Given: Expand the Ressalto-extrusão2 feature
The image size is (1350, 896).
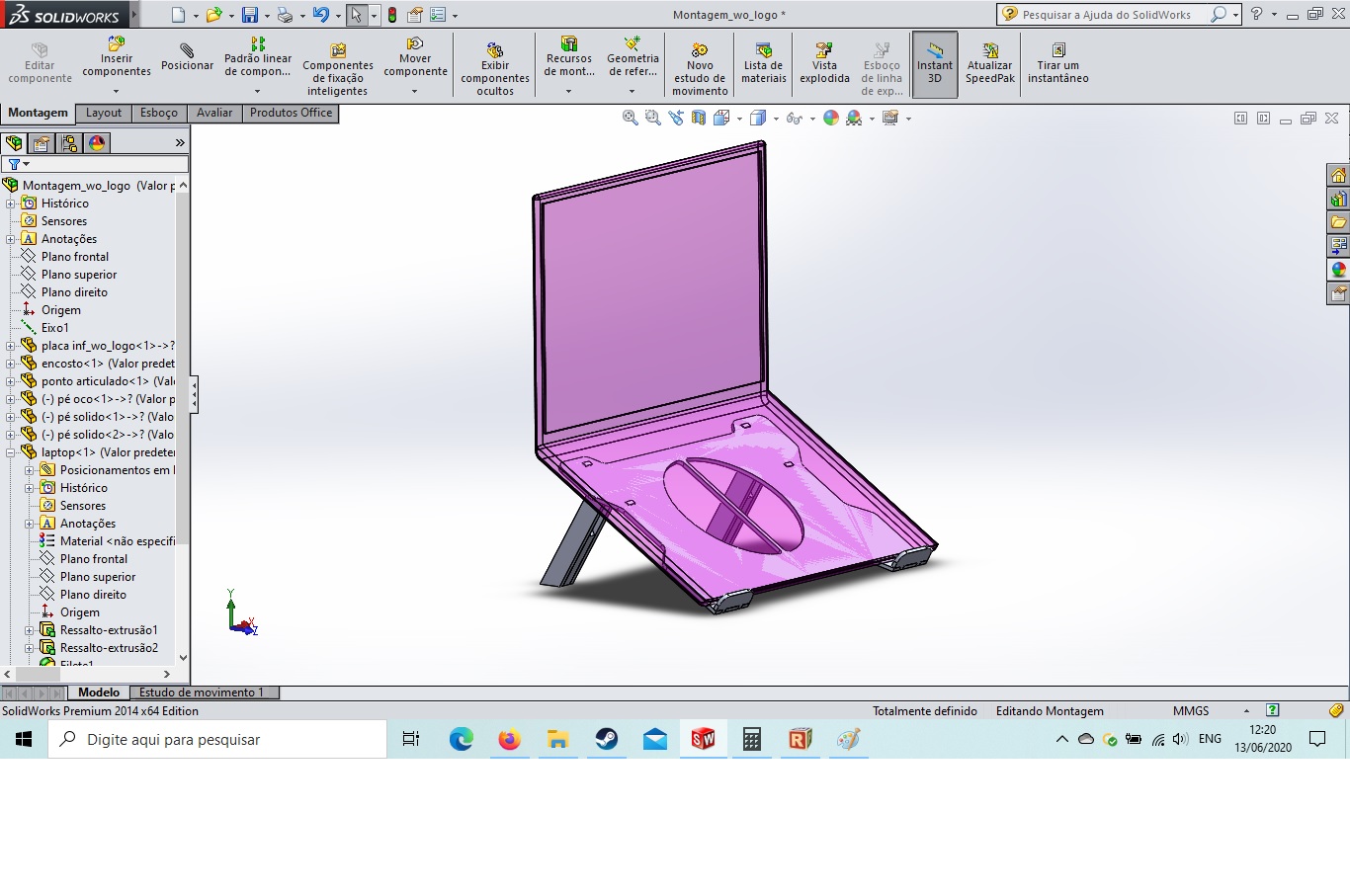Looking at the screenshot, I should tap(30, 648).
